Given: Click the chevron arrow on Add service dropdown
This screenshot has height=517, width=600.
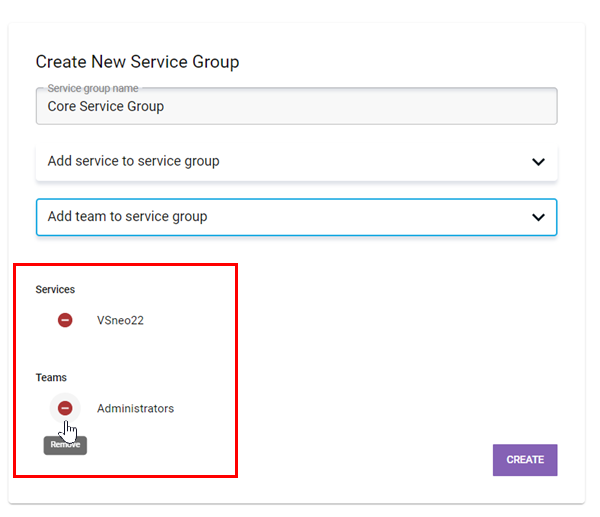Looking at the screenshot, I should pyautogui.click(x=538, y=162).
